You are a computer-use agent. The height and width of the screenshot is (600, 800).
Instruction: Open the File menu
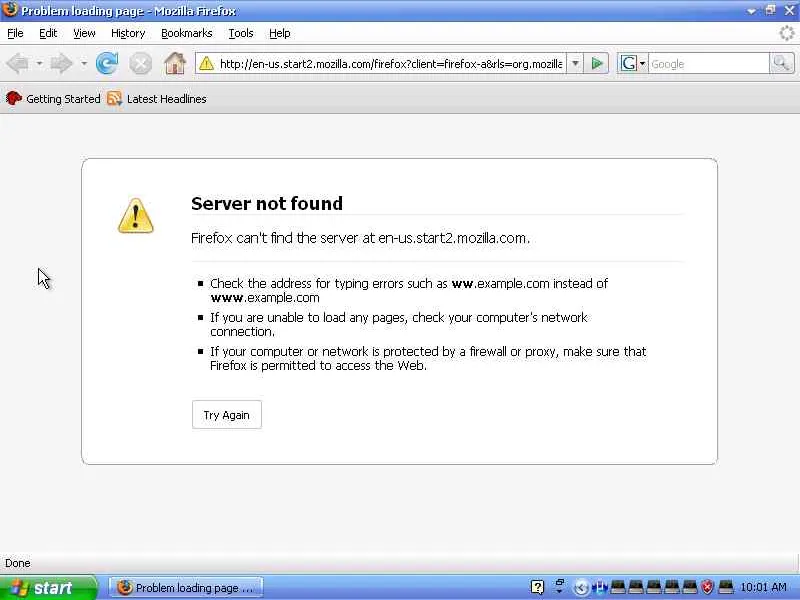click(15, 33)
